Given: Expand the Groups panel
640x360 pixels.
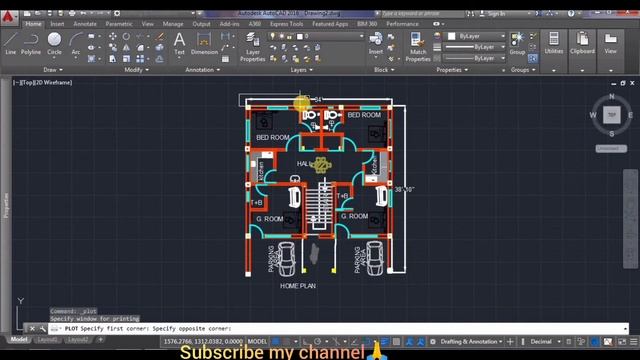Looking at the screenshot, I should click(x=522, y=70).
